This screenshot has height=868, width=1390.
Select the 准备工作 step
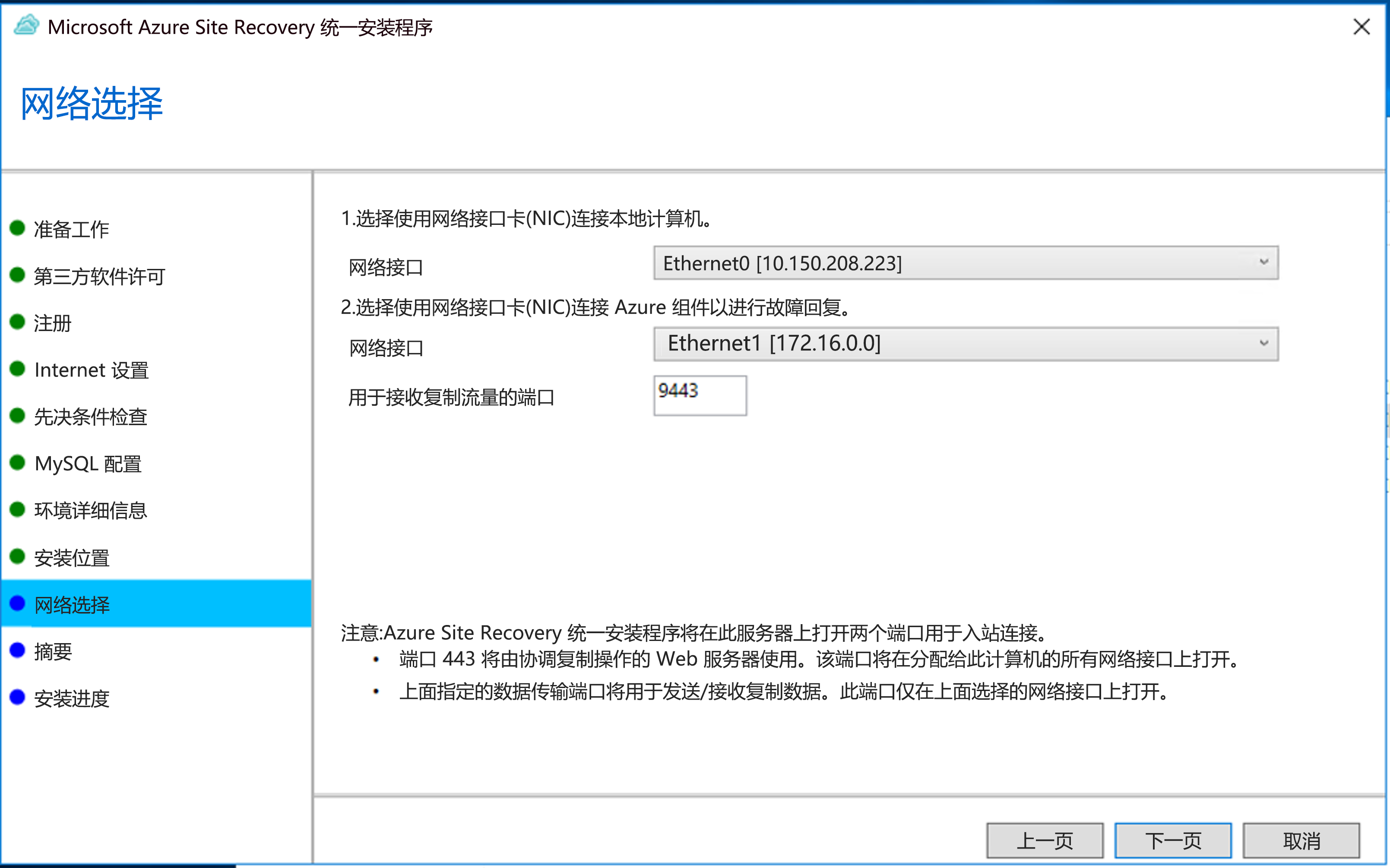[x=72, y=229]
